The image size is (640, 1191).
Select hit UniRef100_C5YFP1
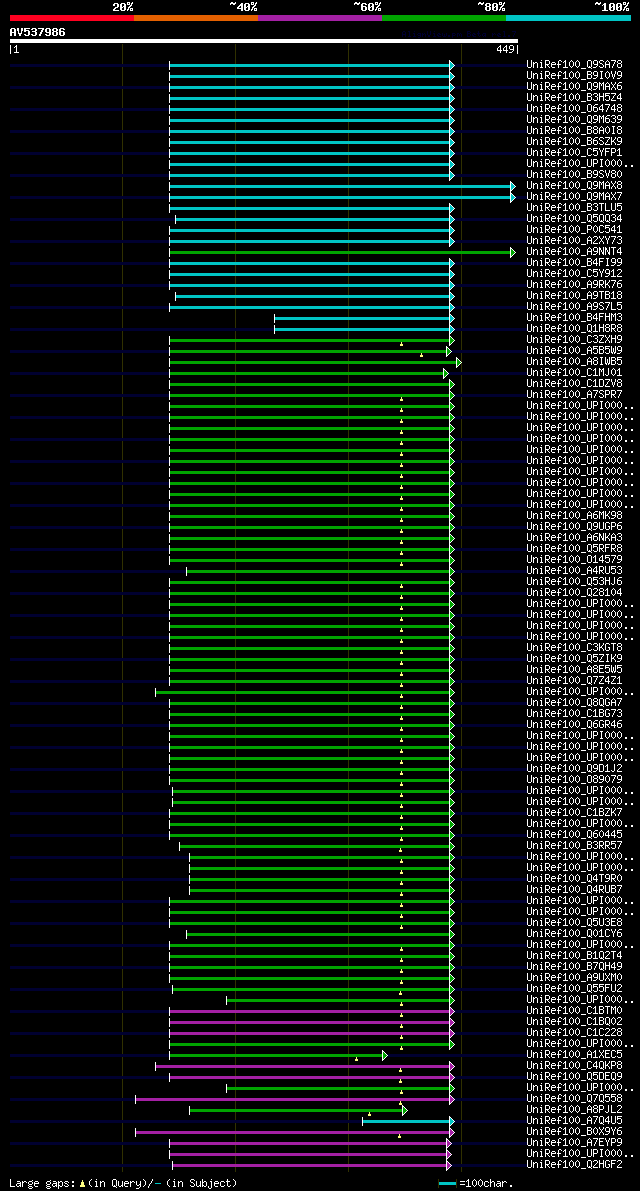[x=574, y=153]
